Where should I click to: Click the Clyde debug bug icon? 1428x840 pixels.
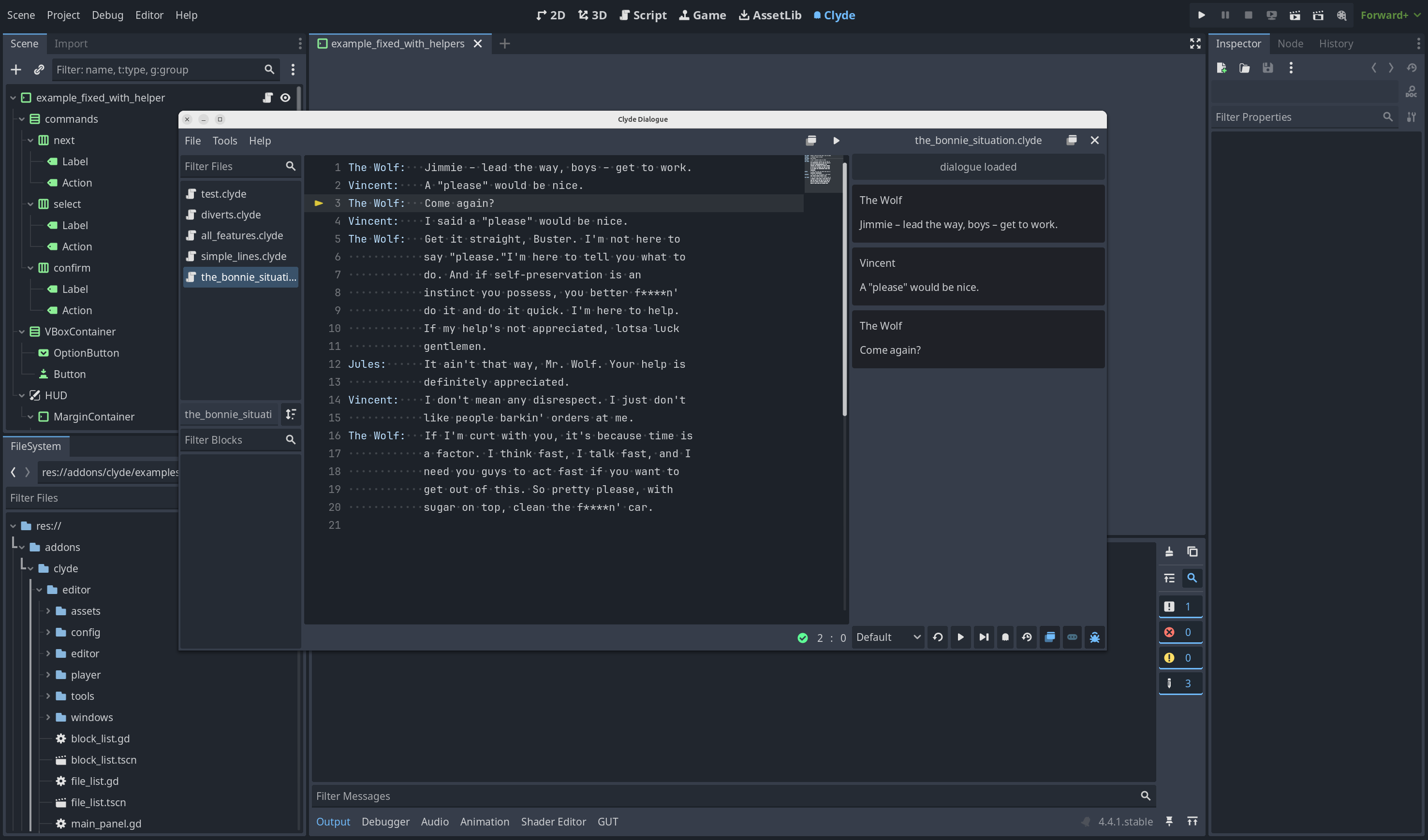coord(1094,637)
